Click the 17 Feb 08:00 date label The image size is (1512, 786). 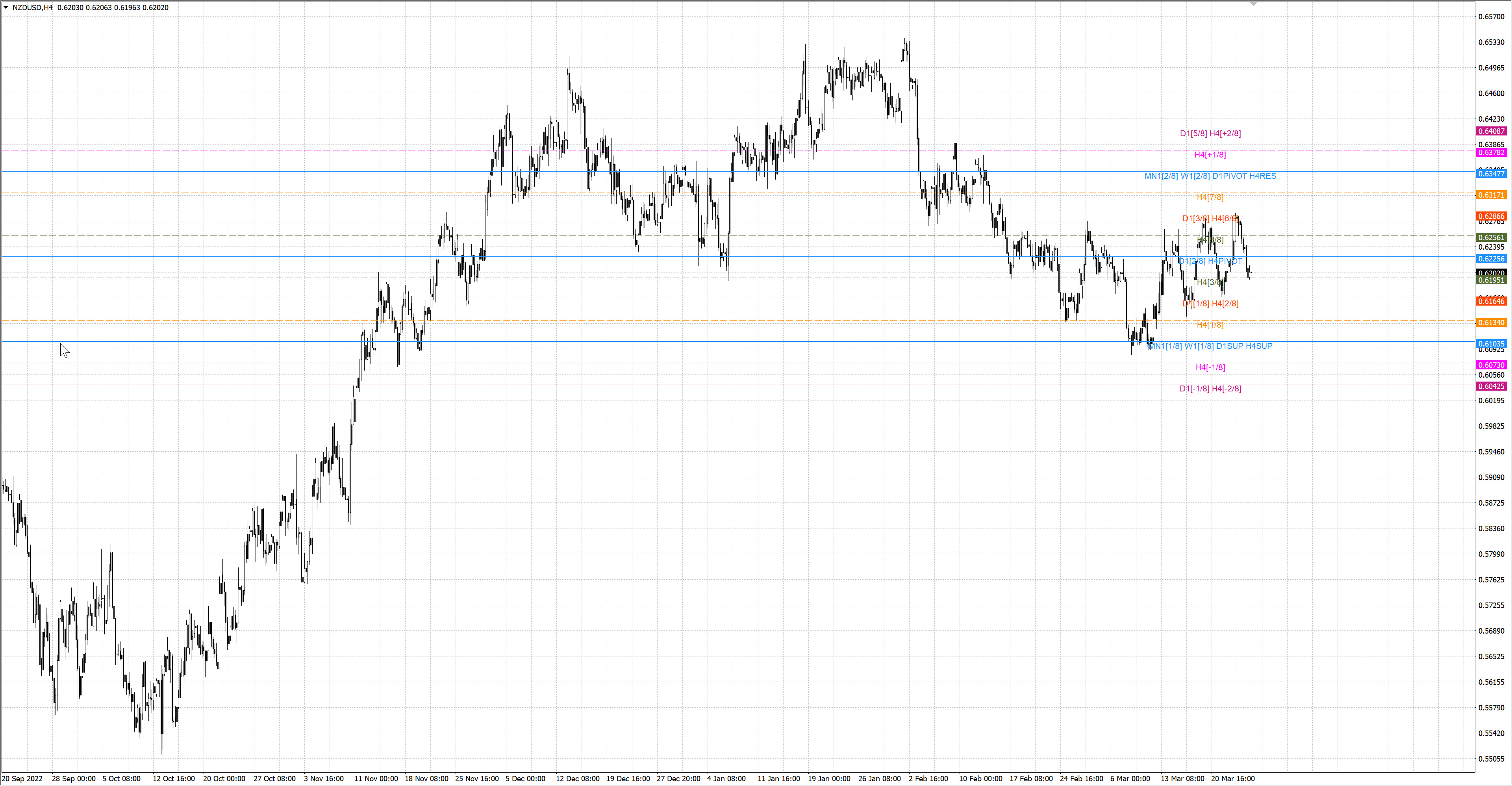pos(1031,779)
